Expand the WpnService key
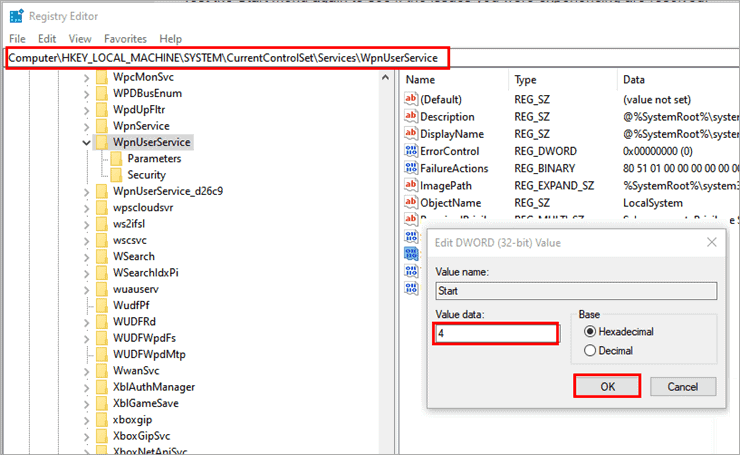 coord(87,126)
